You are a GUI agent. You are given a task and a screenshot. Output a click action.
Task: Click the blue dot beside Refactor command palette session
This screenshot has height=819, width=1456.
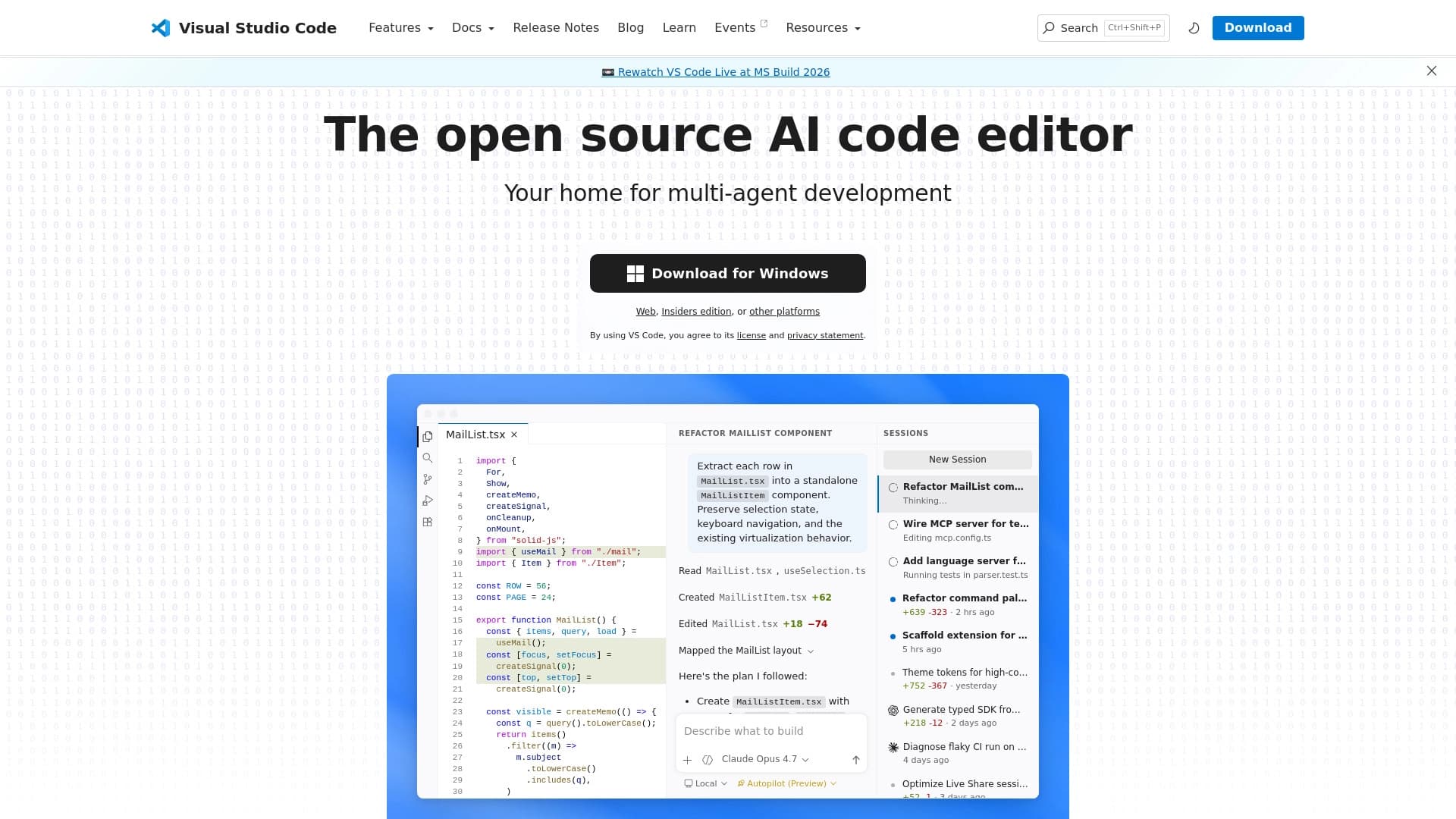(893, 599)
